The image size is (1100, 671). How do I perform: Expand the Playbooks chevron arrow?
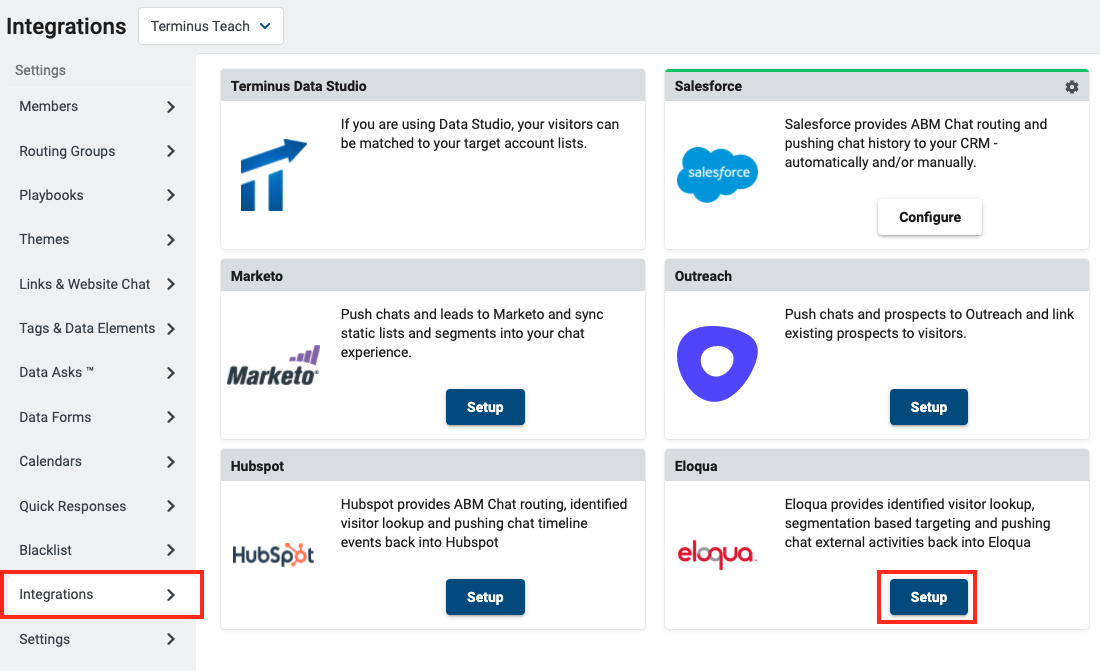pos(170,195)
